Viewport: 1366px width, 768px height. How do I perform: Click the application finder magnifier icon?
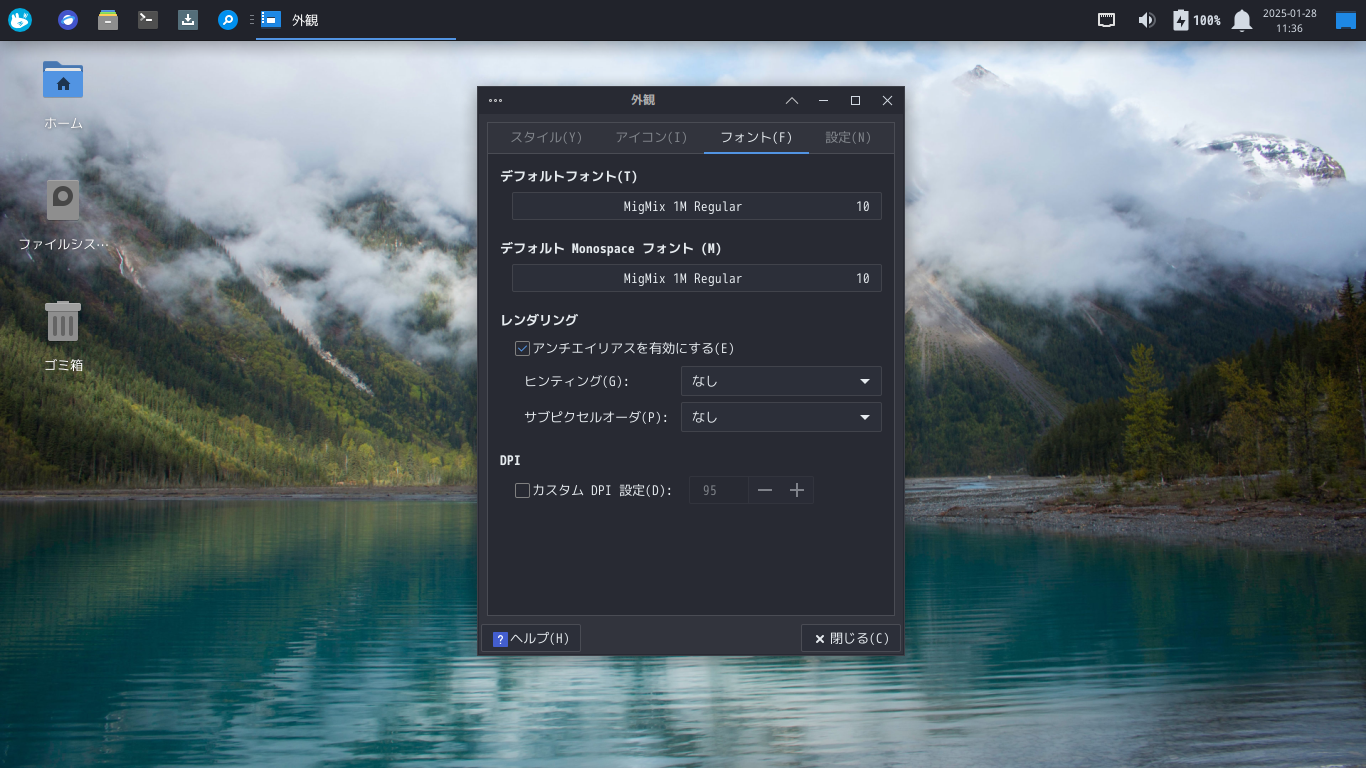(226, 19)
